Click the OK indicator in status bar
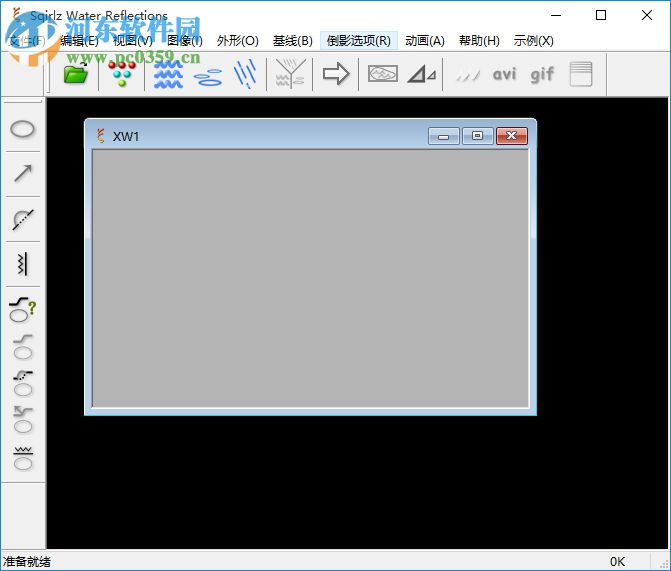The width and height of the screenshot is (671, 571). click(618, 561)
